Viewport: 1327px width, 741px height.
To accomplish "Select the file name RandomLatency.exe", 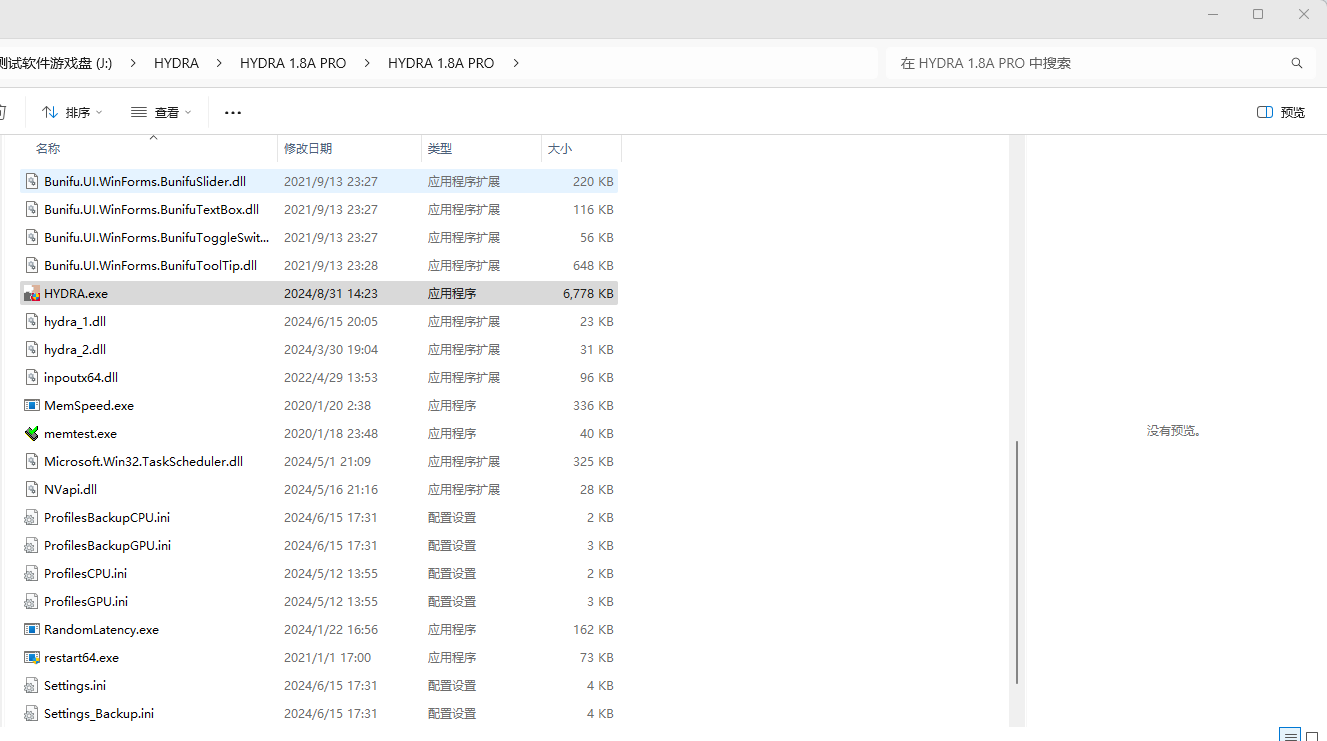I will [101, 630].
